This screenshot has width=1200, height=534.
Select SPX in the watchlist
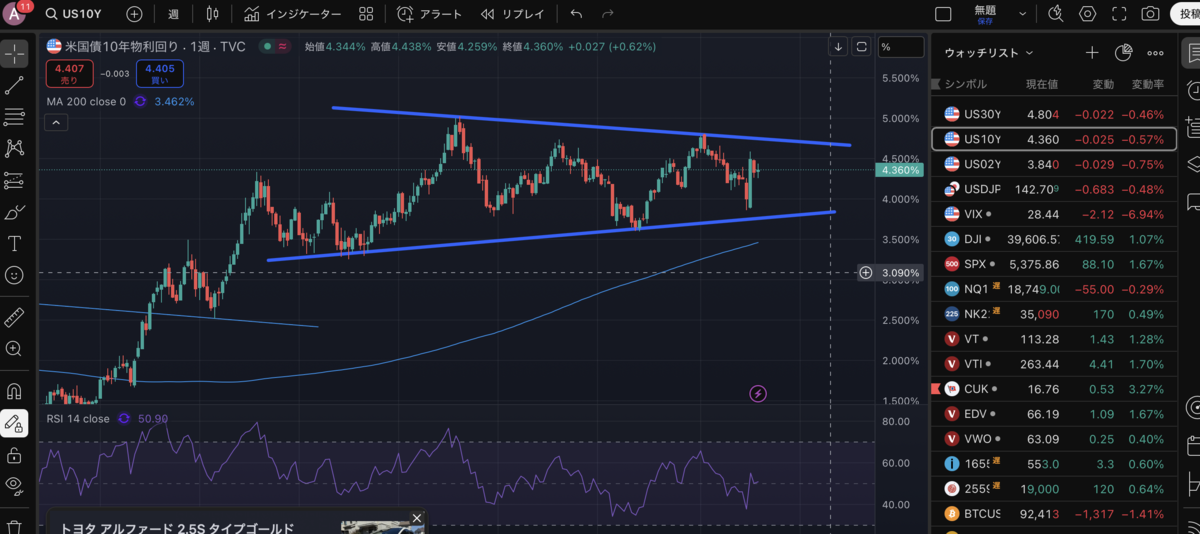click(x=1054, y=264)
